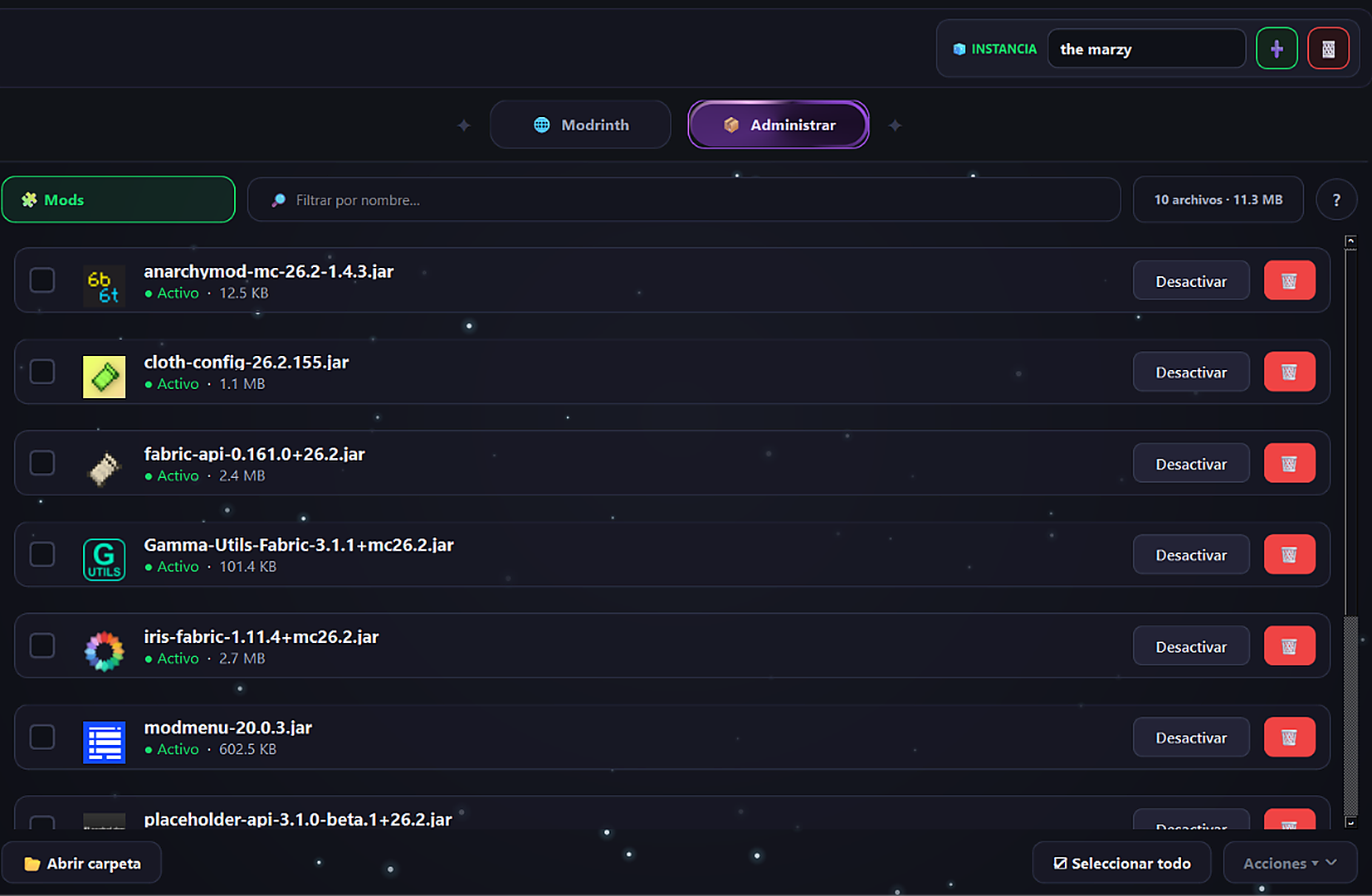Image resolution: width=1372 pixels, height=896 pixels.
Task: Focus the Filtrar por nombre field
Action: click(684, 199)
